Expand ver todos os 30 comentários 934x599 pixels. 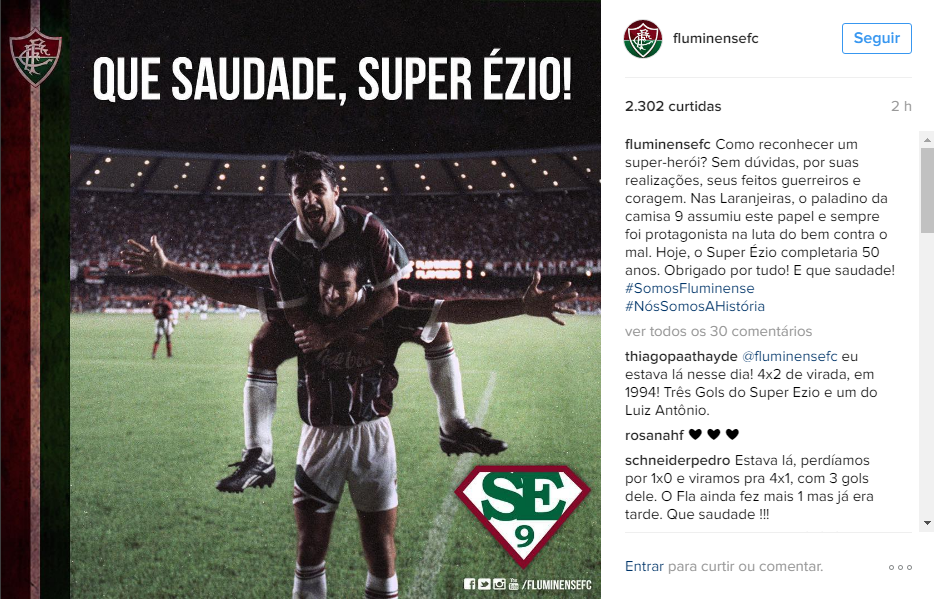(x=718, y=331)
